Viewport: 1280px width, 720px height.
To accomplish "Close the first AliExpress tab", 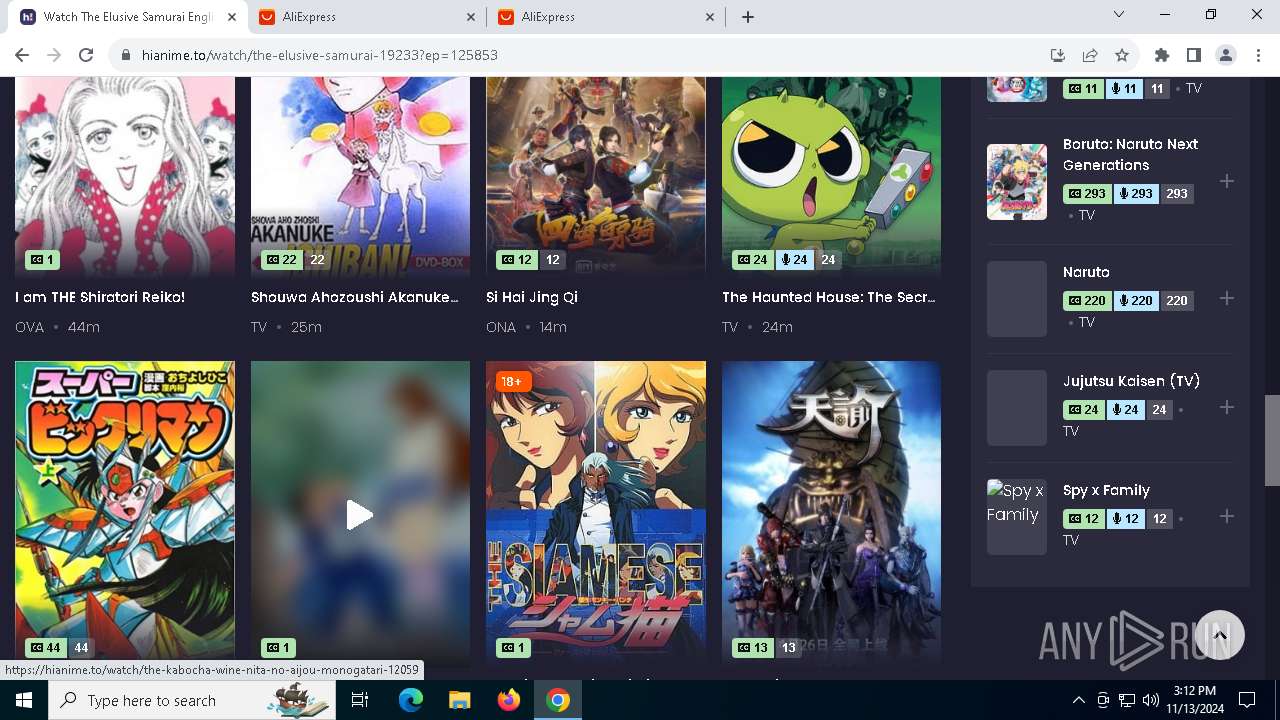I will click(x=472, y=17).
